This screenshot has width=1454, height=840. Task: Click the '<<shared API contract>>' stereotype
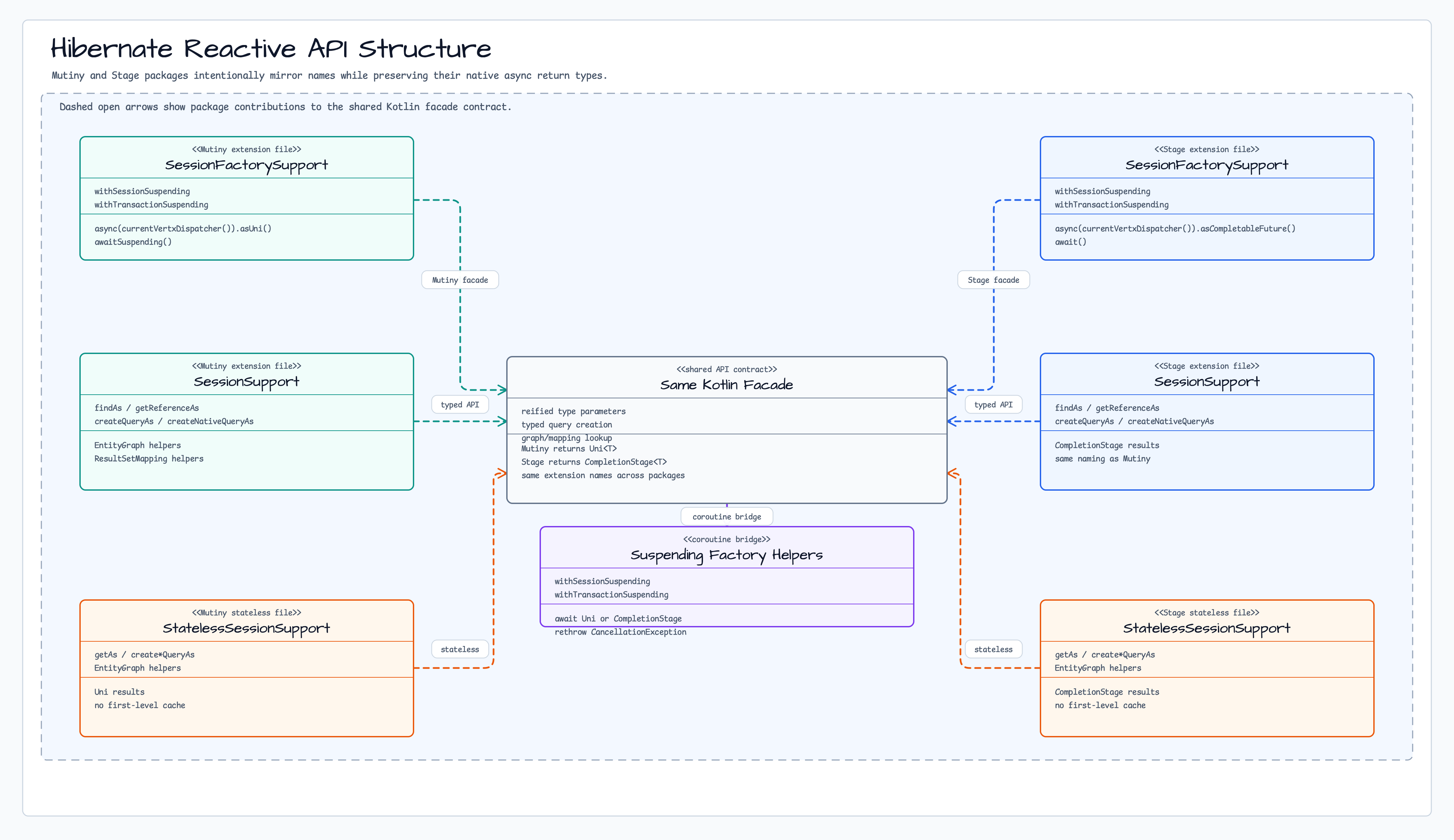tap(726, 370)
